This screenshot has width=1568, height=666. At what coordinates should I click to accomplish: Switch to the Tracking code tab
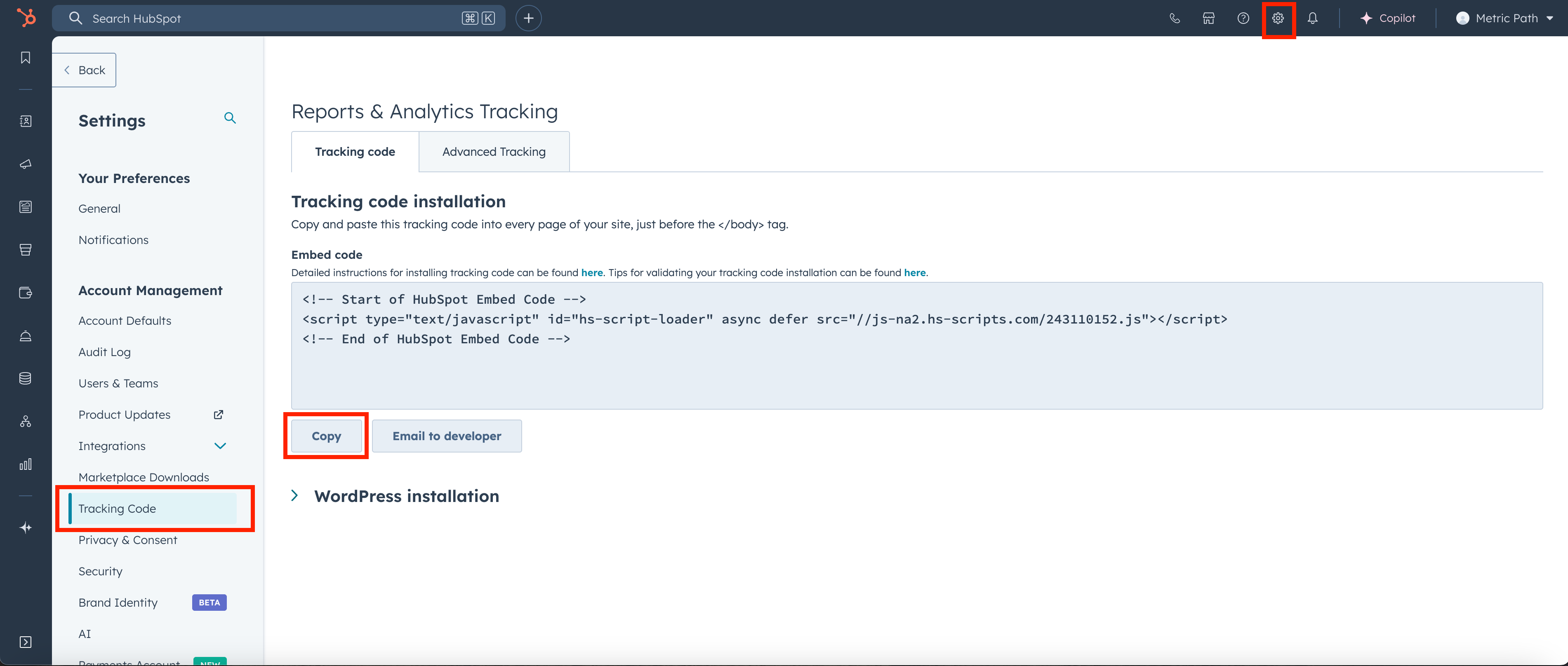355,151
